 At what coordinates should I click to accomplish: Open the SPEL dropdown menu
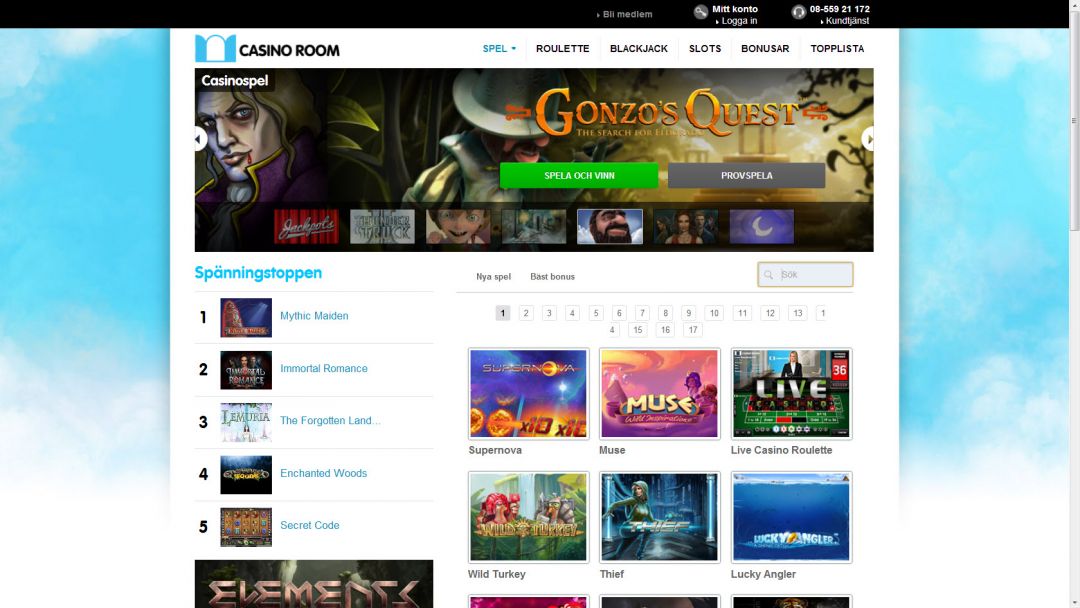click(x=499, y=48)
